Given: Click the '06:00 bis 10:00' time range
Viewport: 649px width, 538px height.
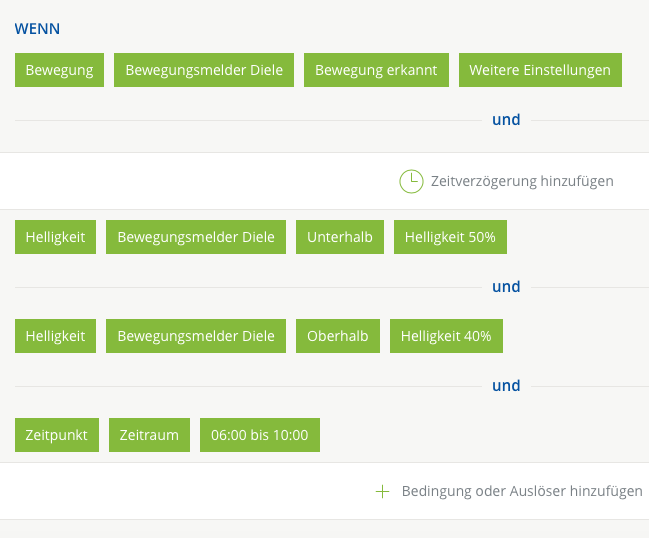Looking at the screenshot, I should coord(259,435).
